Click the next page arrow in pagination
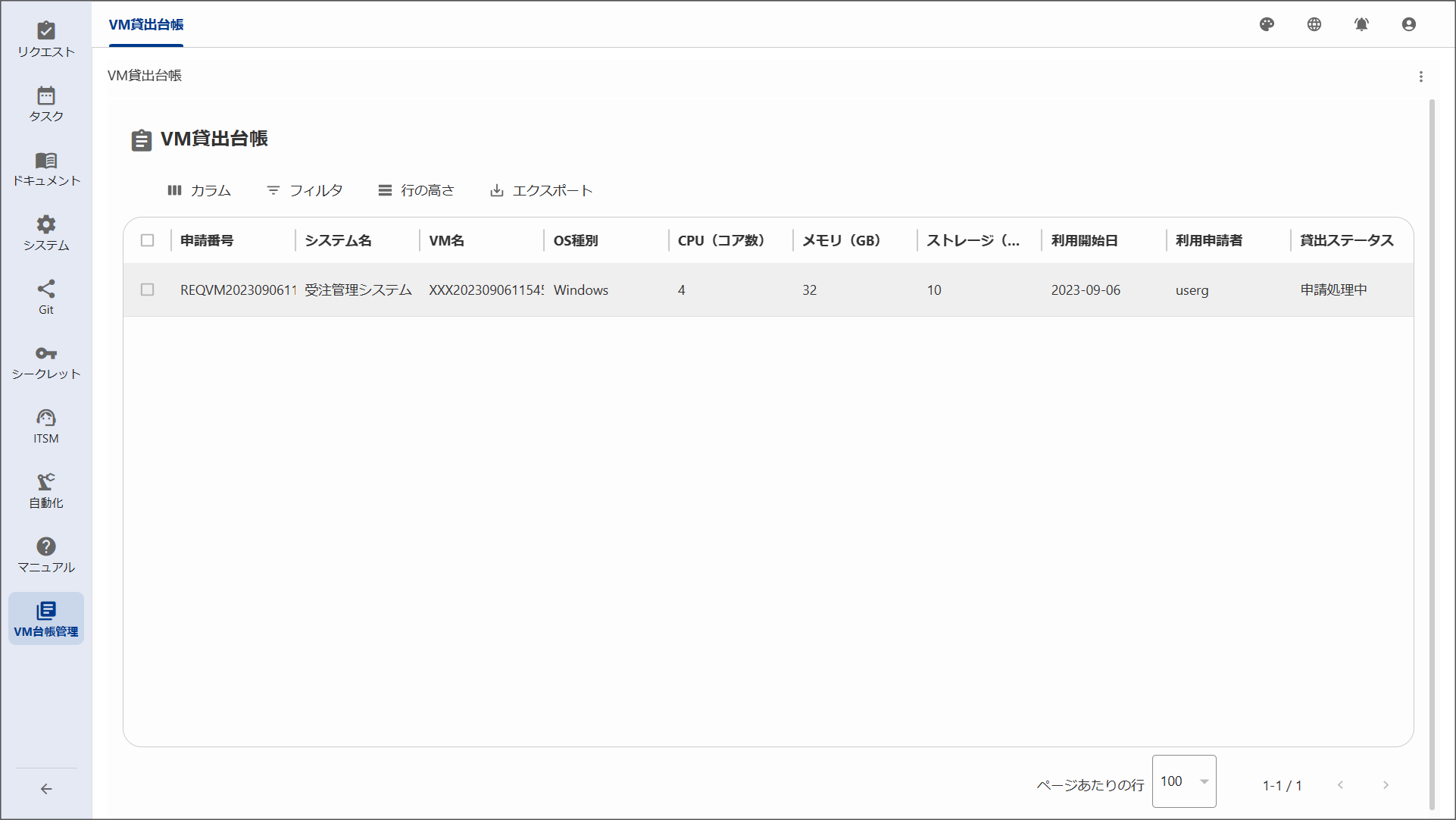 click(x=1386, y=785)
